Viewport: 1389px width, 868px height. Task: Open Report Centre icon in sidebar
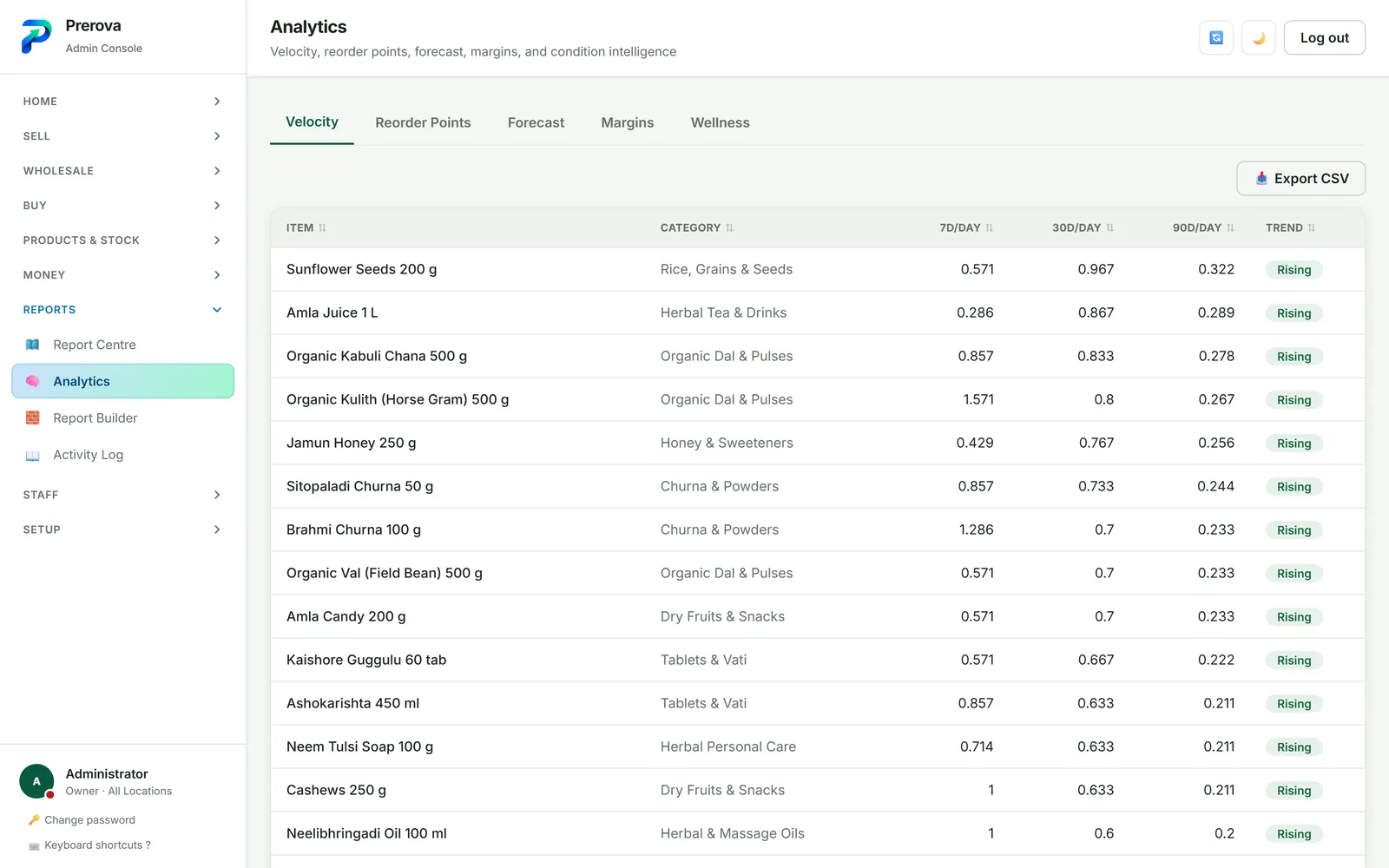33,345
